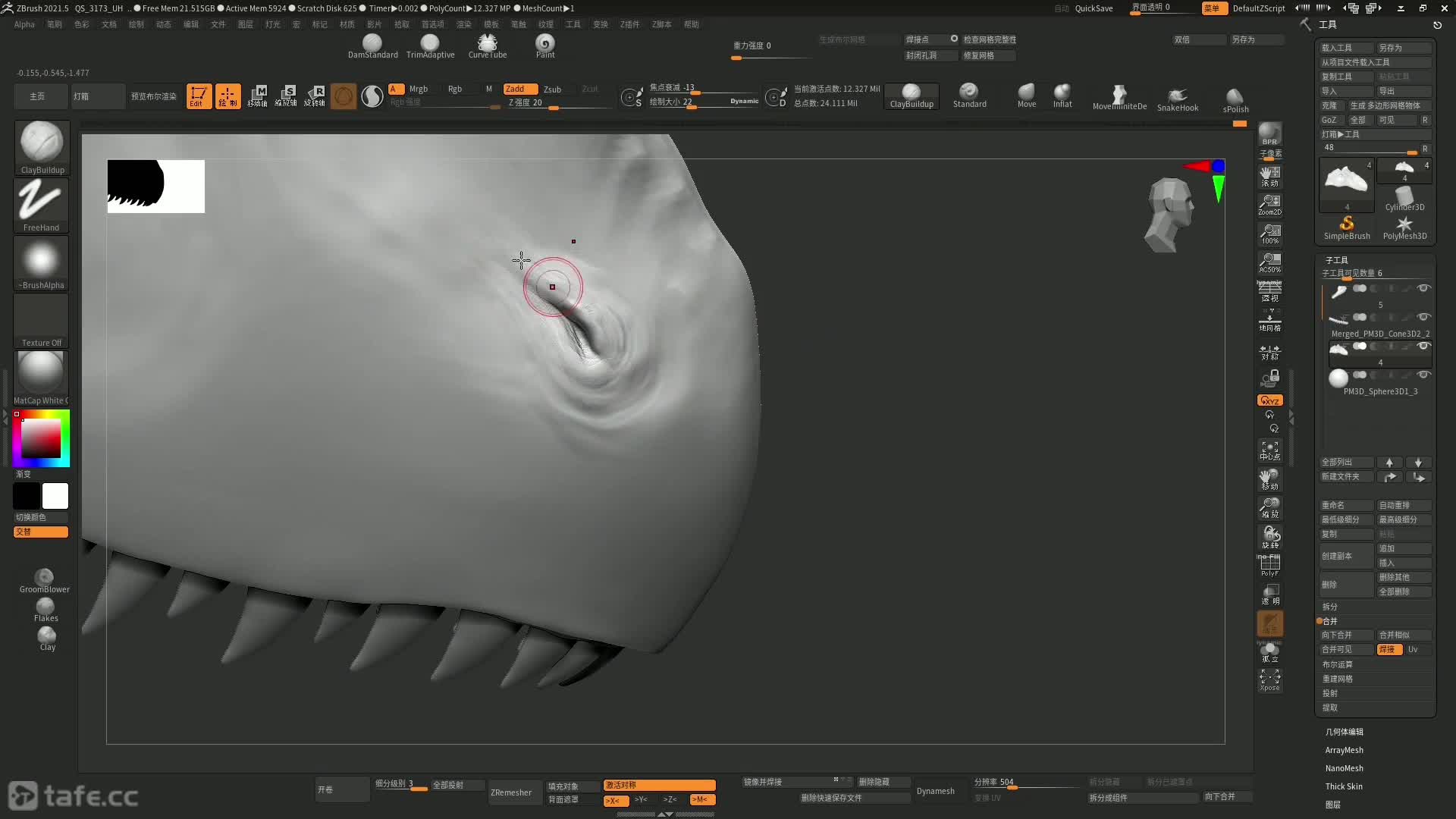This screenshot has width=1456, height=819.
Task: Click the Zoom2D view button
Action: click(x=1270, y=205)
